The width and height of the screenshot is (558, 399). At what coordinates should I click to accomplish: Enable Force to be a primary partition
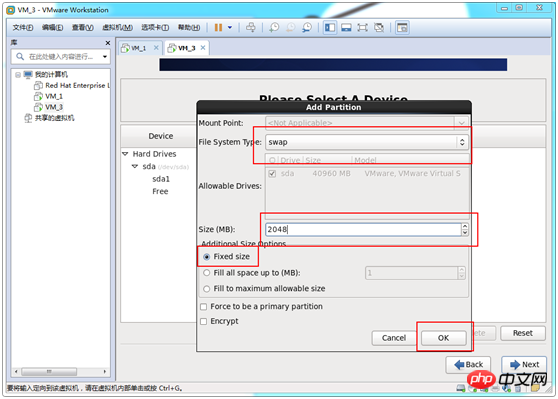coord(204,307)
